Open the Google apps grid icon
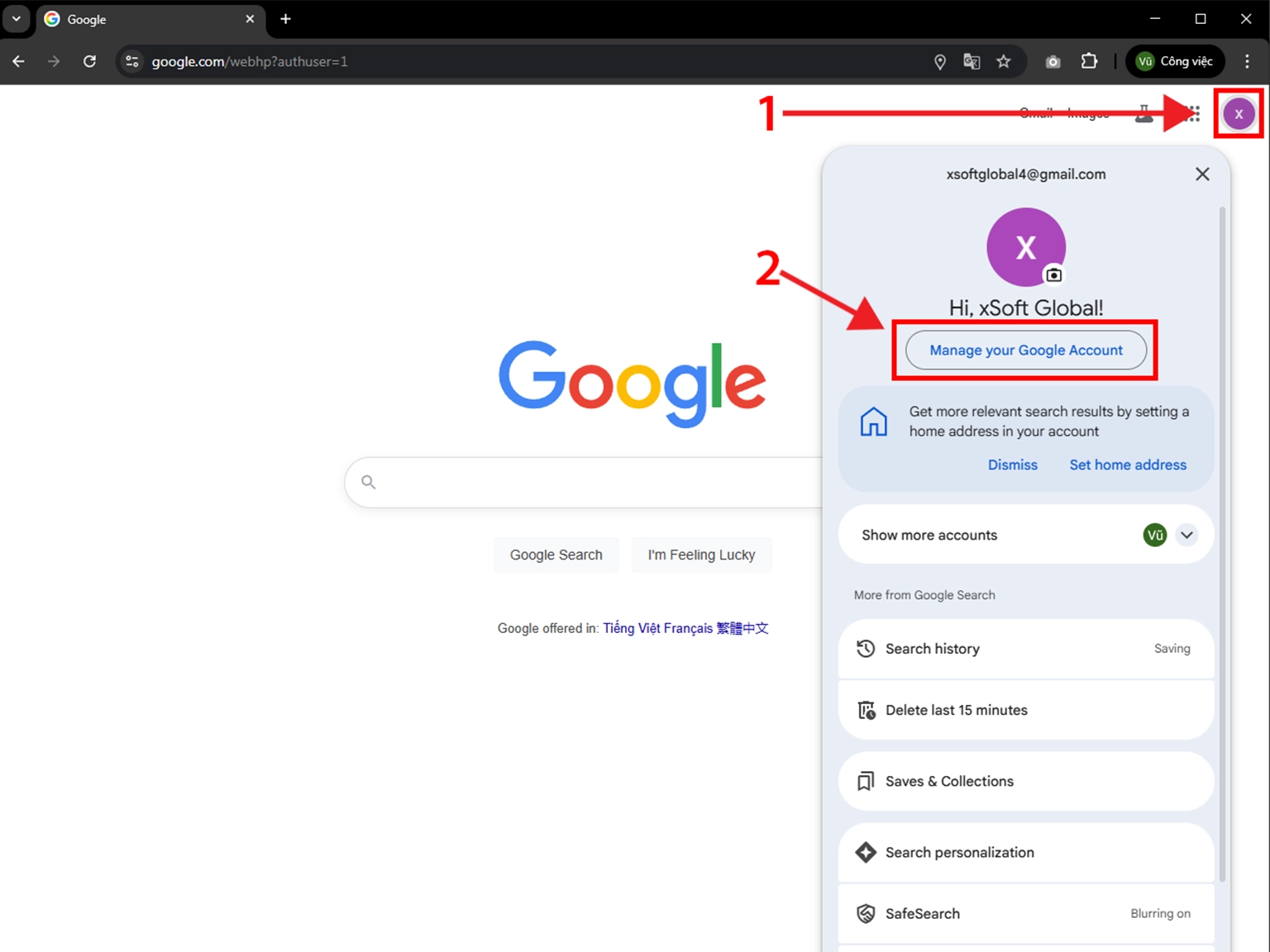This screenshot has width=1270, height=952. [x=1191, y=113]
